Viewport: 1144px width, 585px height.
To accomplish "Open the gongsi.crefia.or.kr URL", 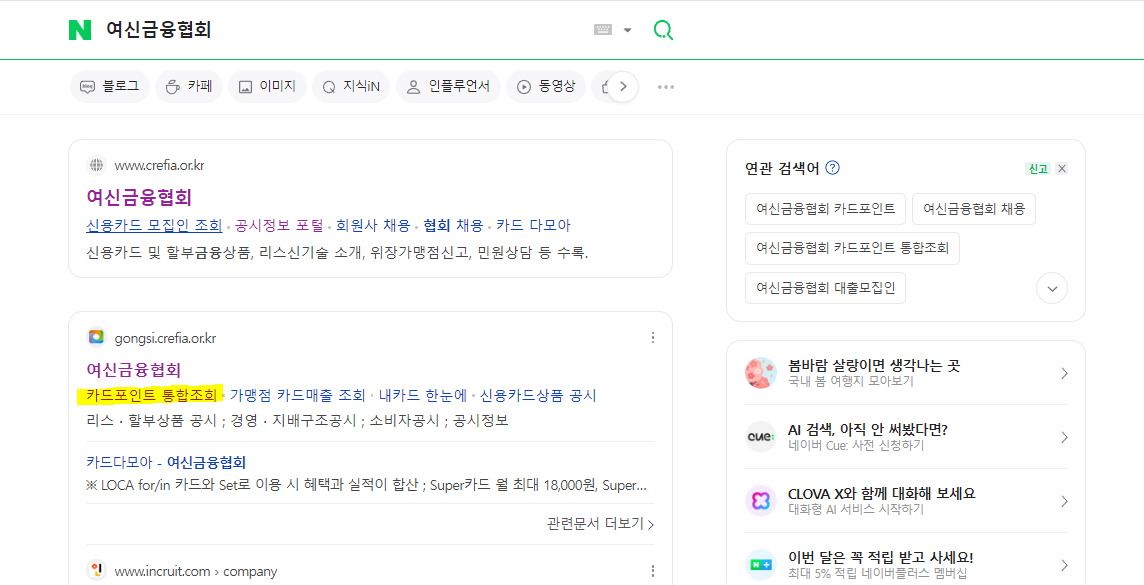I will pos(165,338).
